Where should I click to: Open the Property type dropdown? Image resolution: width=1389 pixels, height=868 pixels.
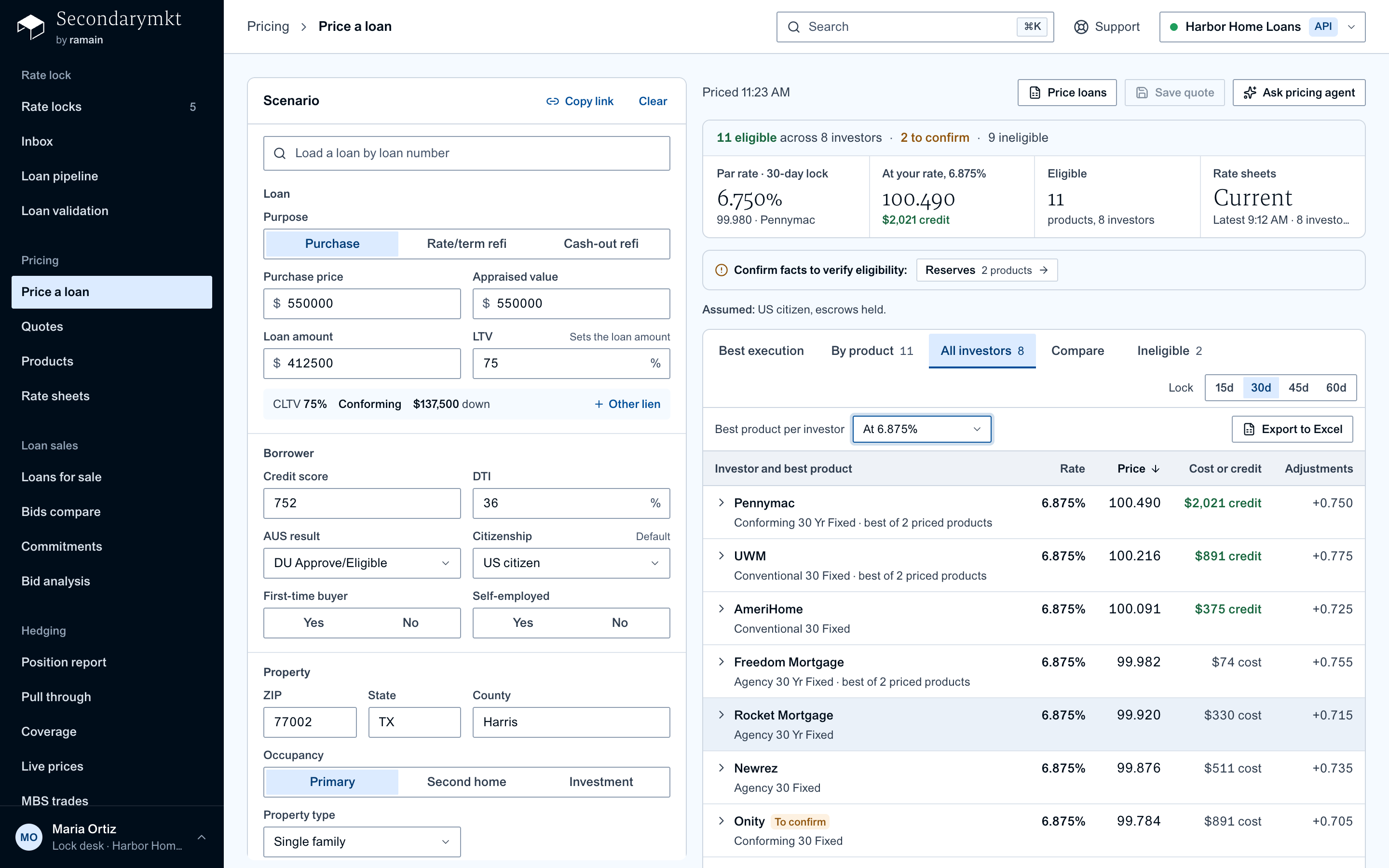tap(362, 841)
